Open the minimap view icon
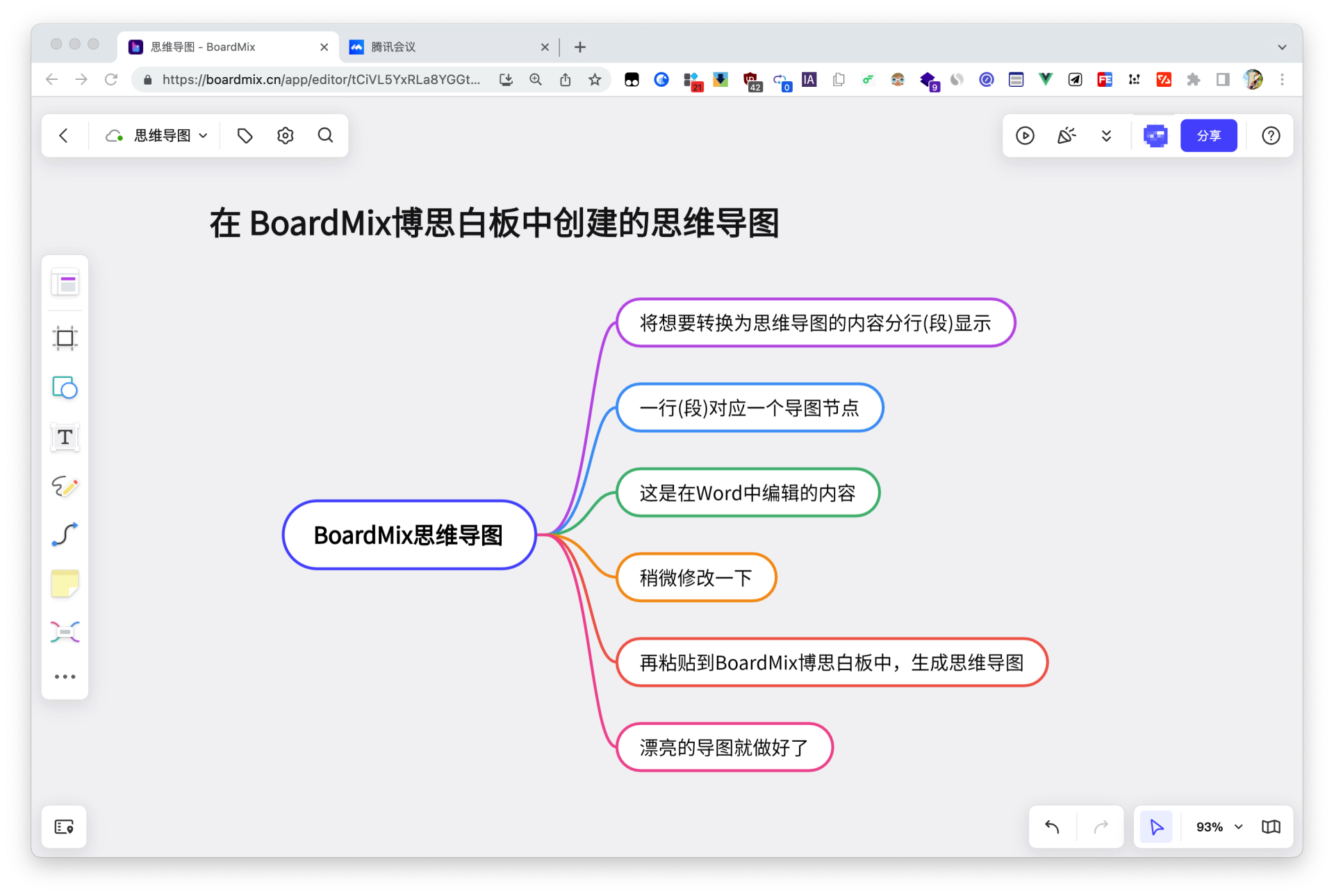The height and width of the screenshot is (896, 1334). (x=1271, y=827)
